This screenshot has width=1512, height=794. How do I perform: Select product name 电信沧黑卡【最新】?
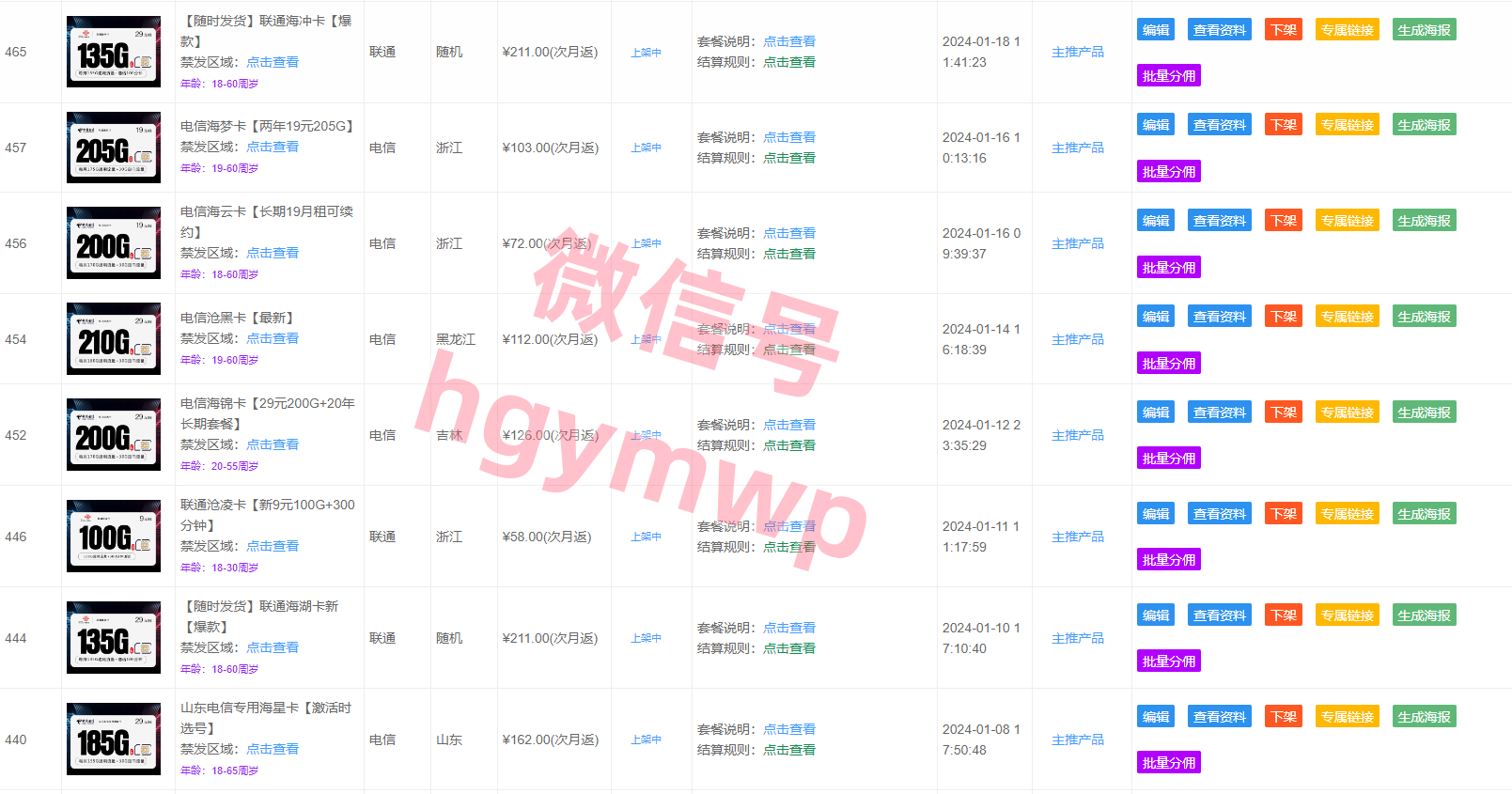[x=239, y=318]
